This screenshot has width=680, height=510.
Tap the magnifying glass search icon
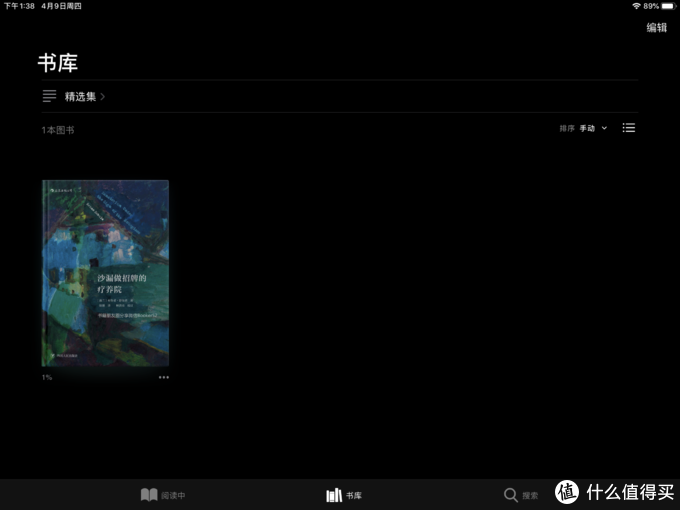[x=510, y=495]
